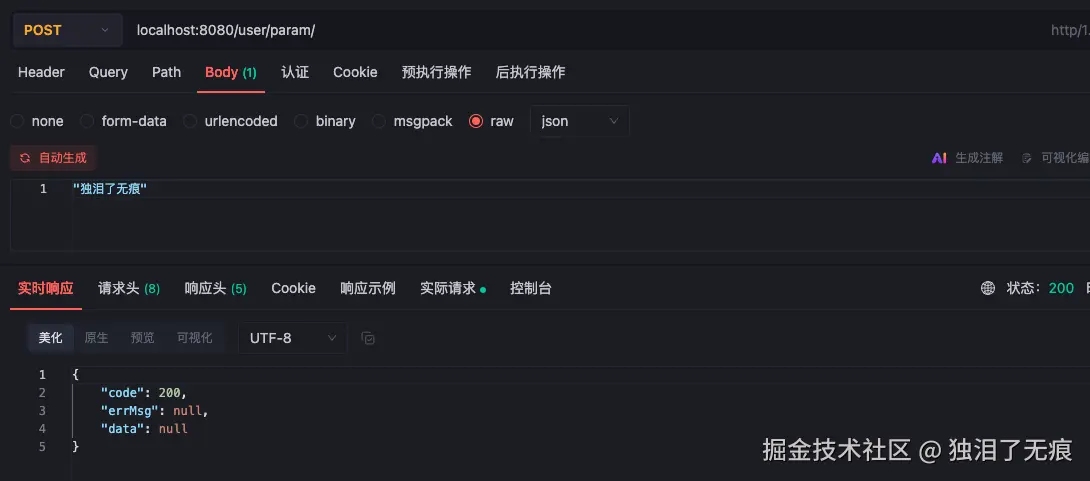Select the msgpack radio option
This screenshot has width=1090, height=481.
coord(379,121)
